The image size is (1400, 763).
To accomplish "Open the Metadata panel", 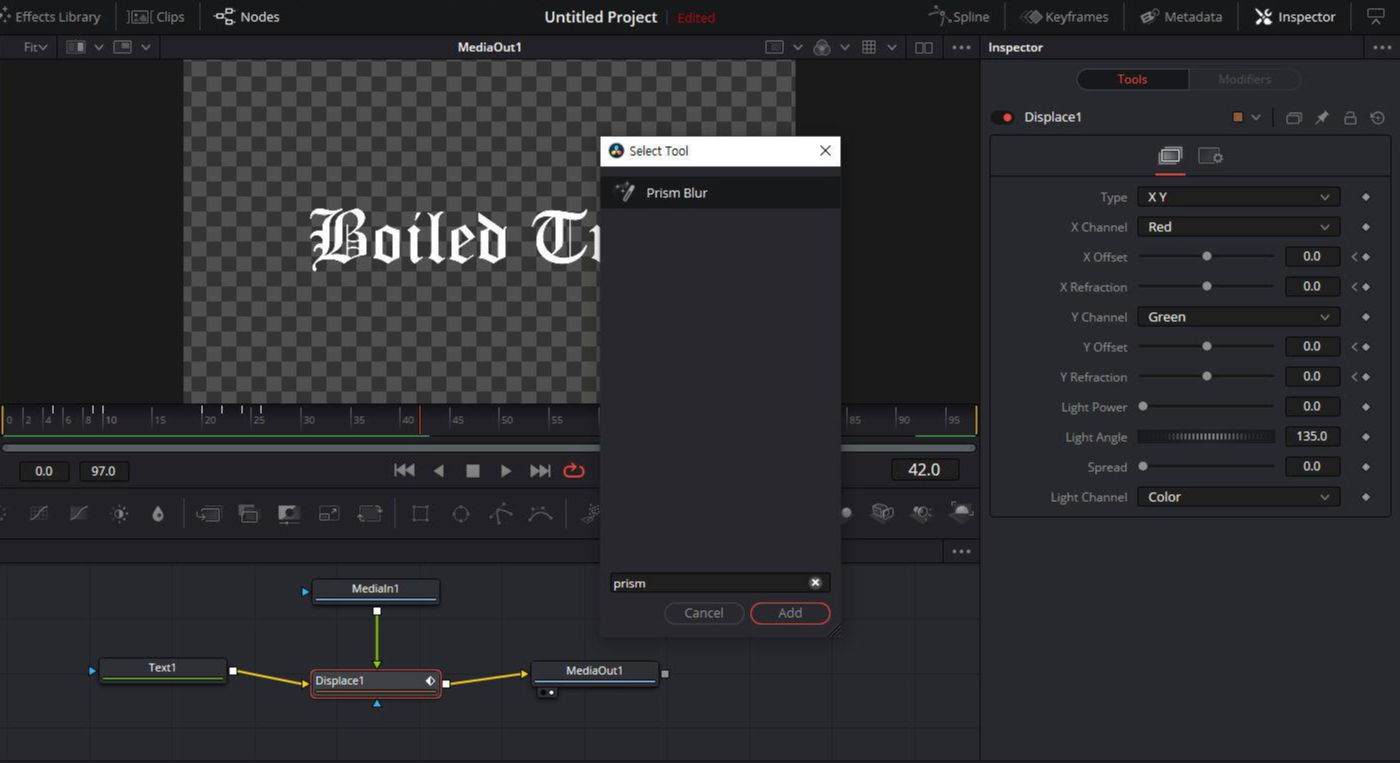I will click(1181, 17).
